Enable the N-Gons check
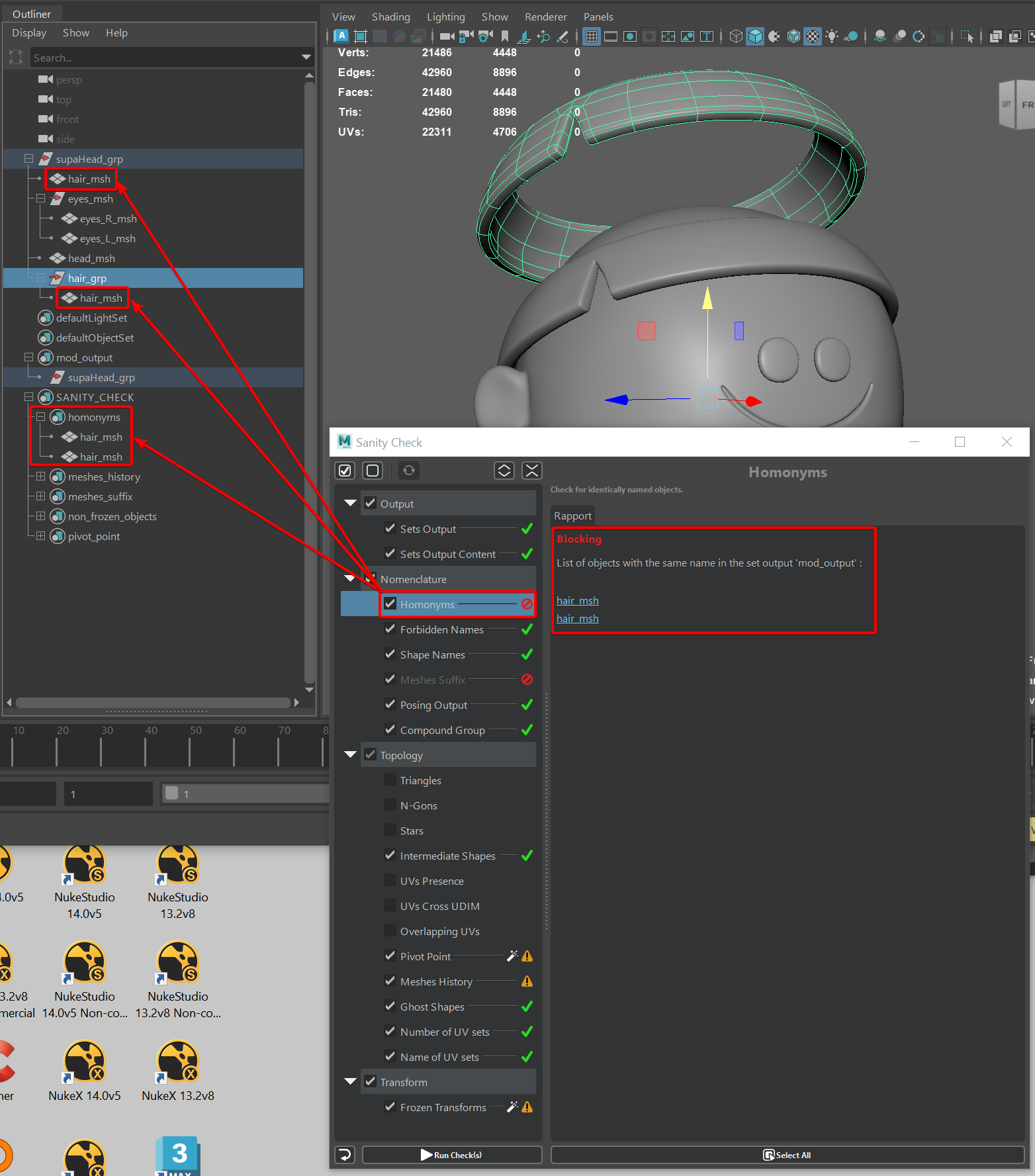The height and width of the screenshot is (1176, 1035). tap(390, 805)
